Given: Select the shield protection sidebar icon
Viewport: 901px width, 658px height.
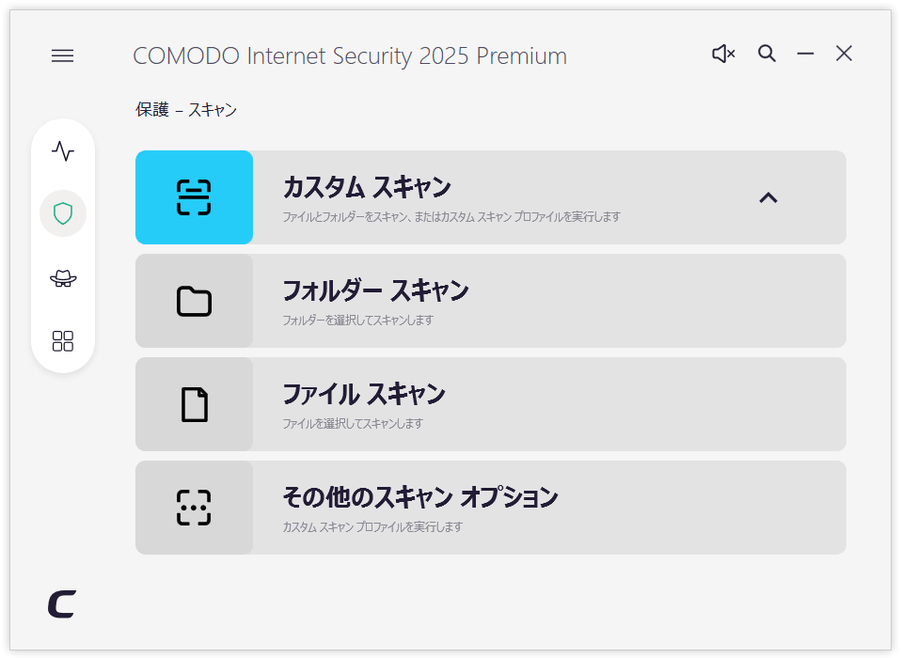Looking at the screenshot, I should 63,213.
